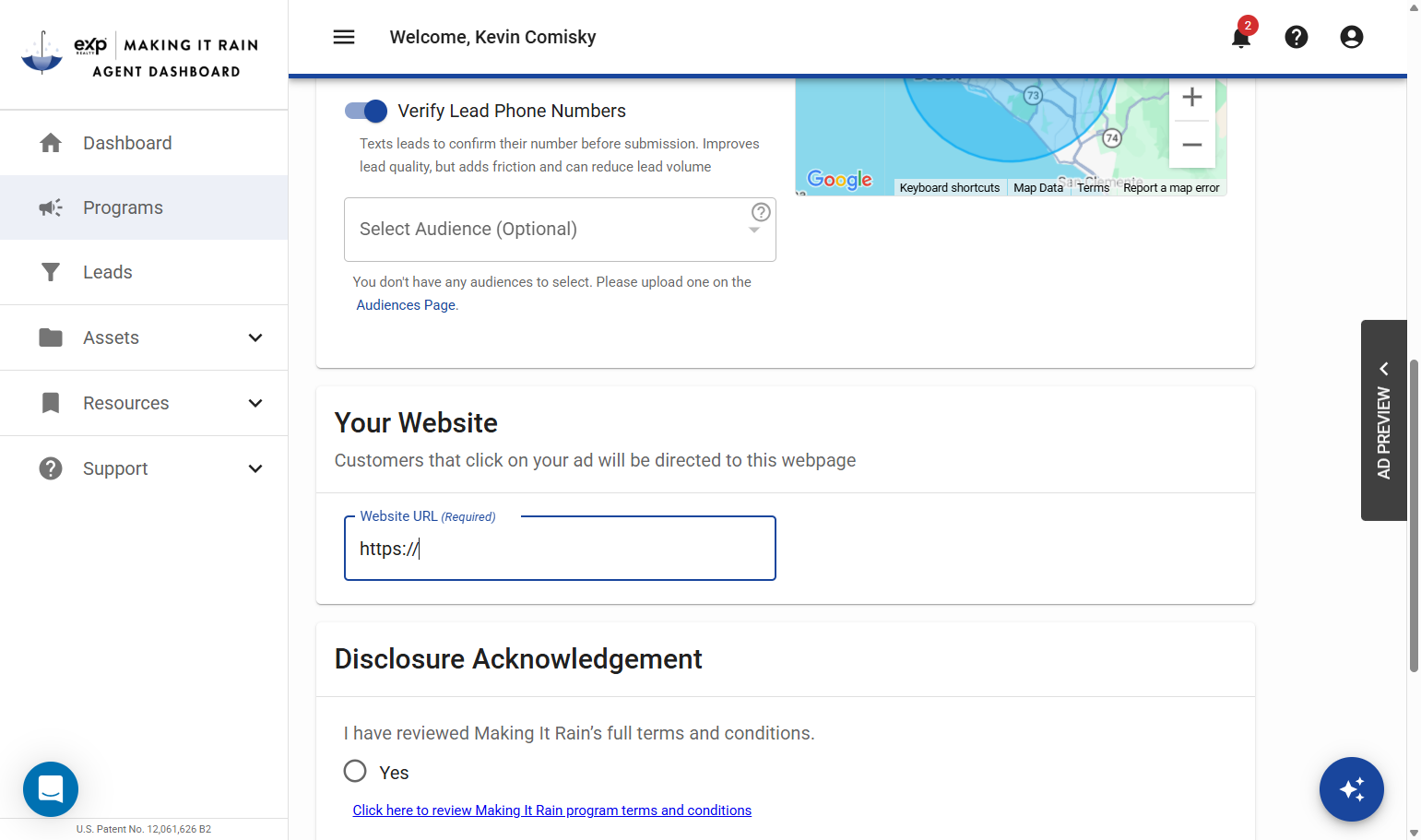1421x840 pixels.
Task: Click Report a map error
Action: [x=1171, y=188]
